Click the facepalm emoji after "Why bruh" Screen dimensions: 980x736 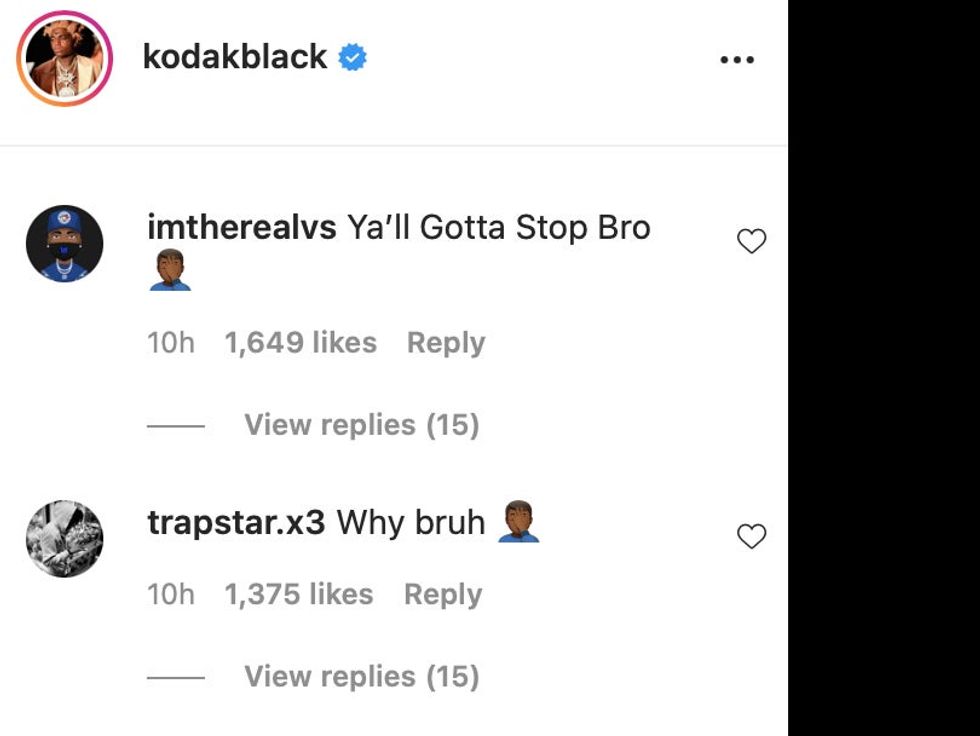[x=518, y=522]
